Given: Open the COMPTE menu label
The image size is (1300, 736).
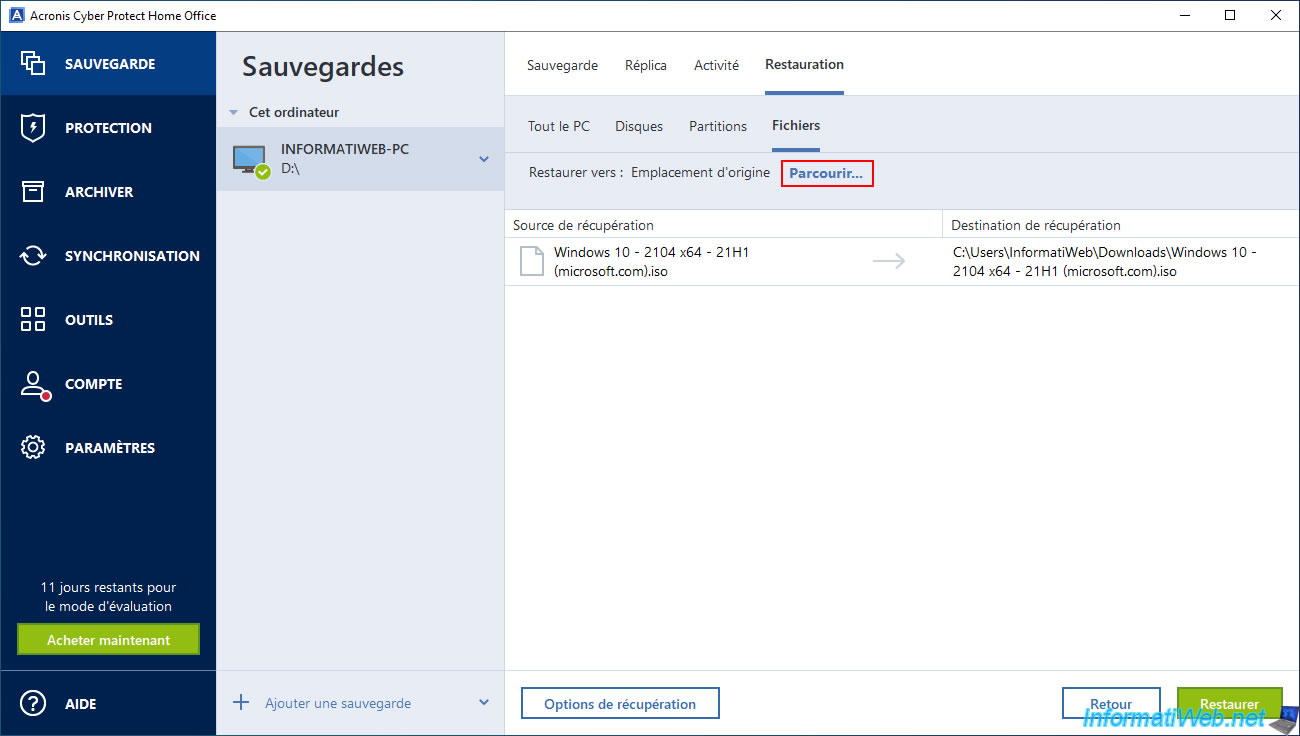Looking at the screenshot, I should pos(94,384).
